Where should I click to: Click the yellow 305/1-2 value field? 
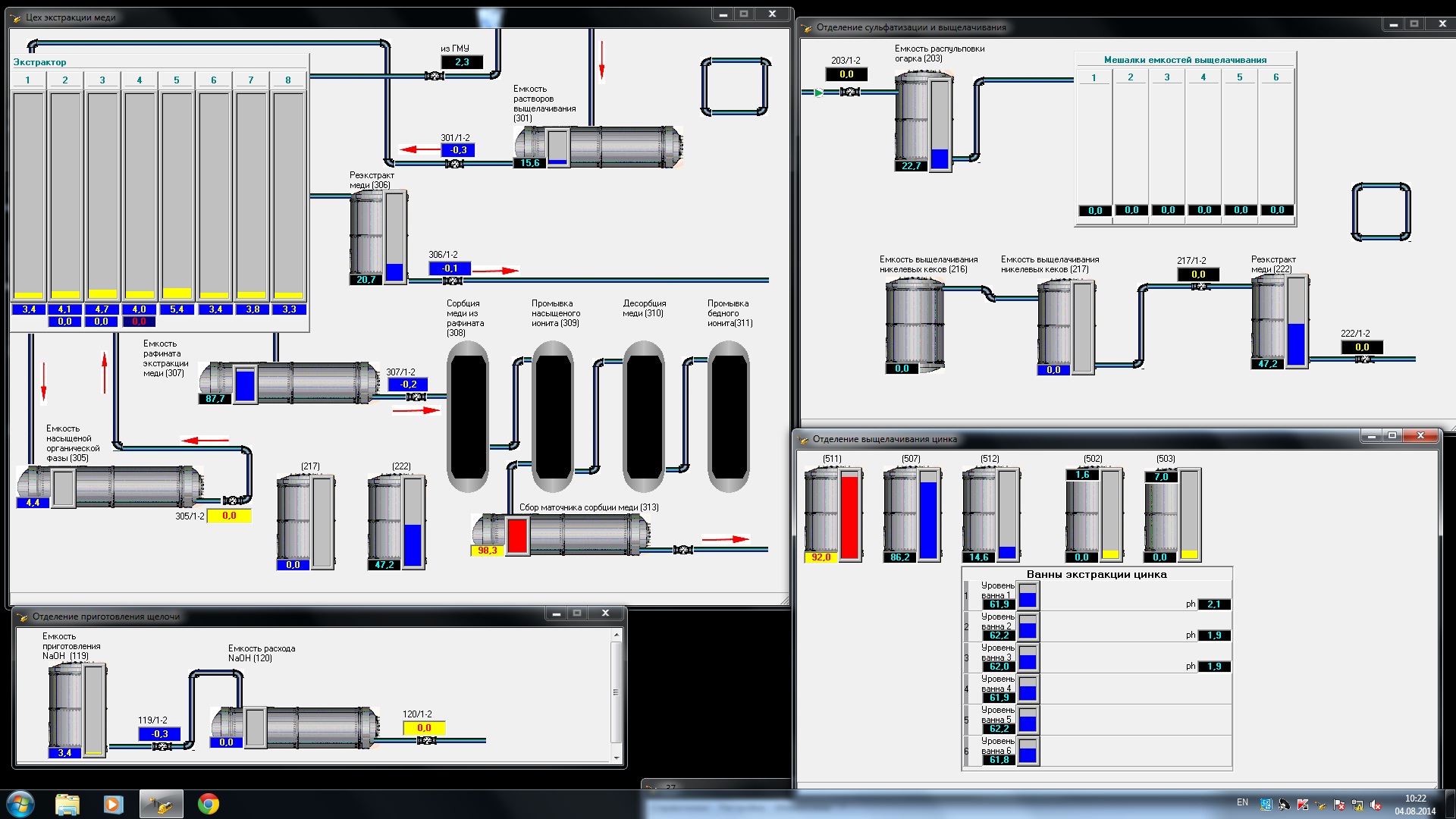pos(229,516)
